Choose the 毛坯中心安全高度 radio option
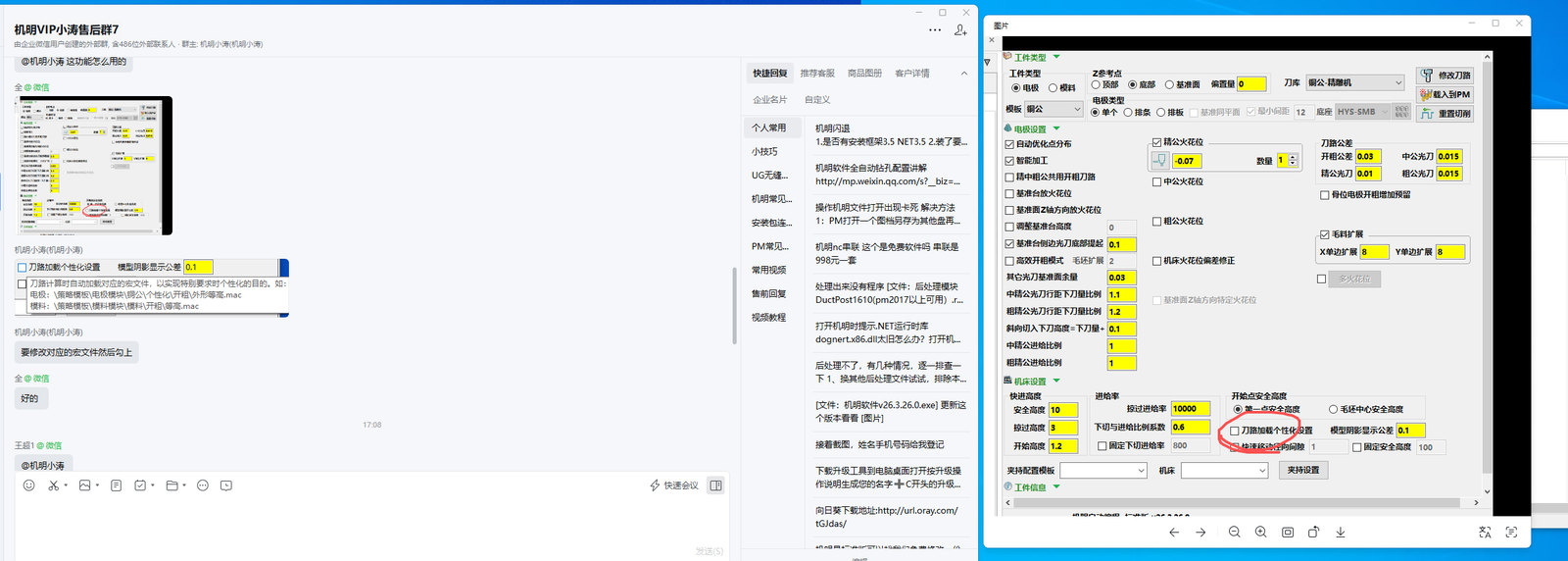Viewport: 1568px width, 561px height. point(1333,409)
